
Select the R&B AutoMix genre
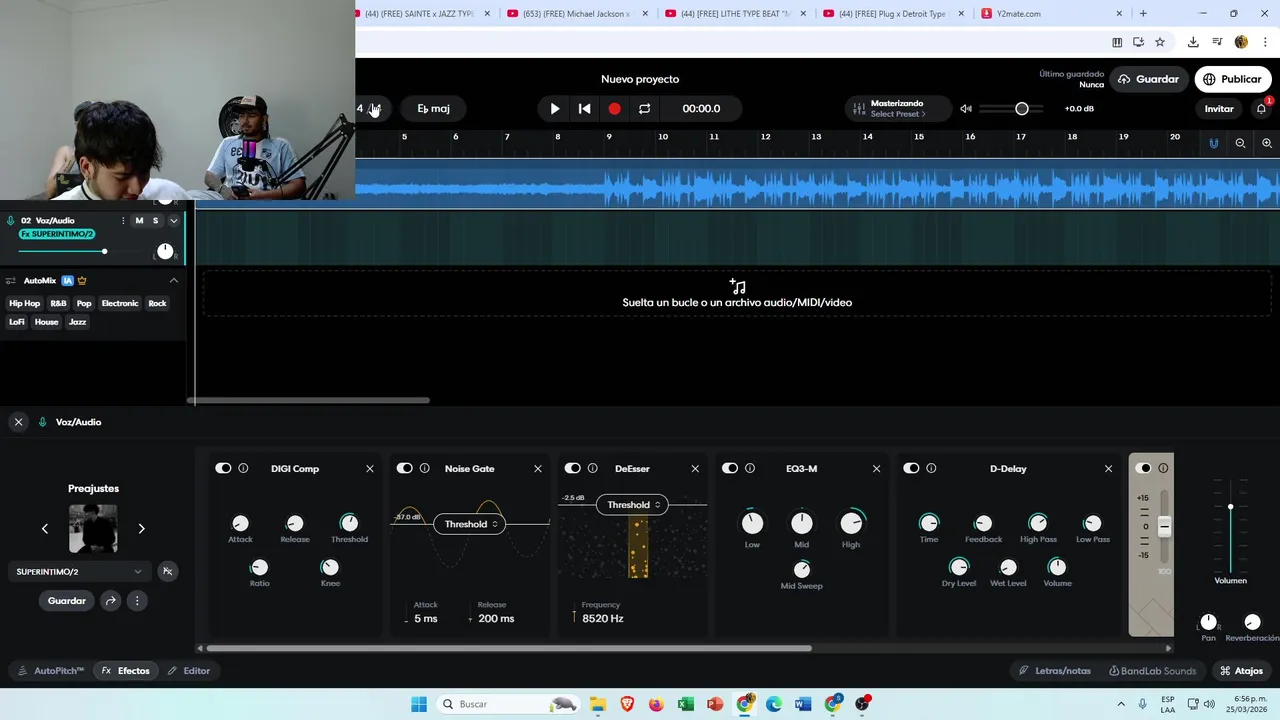pyautogui.click(x=58, y=303)
